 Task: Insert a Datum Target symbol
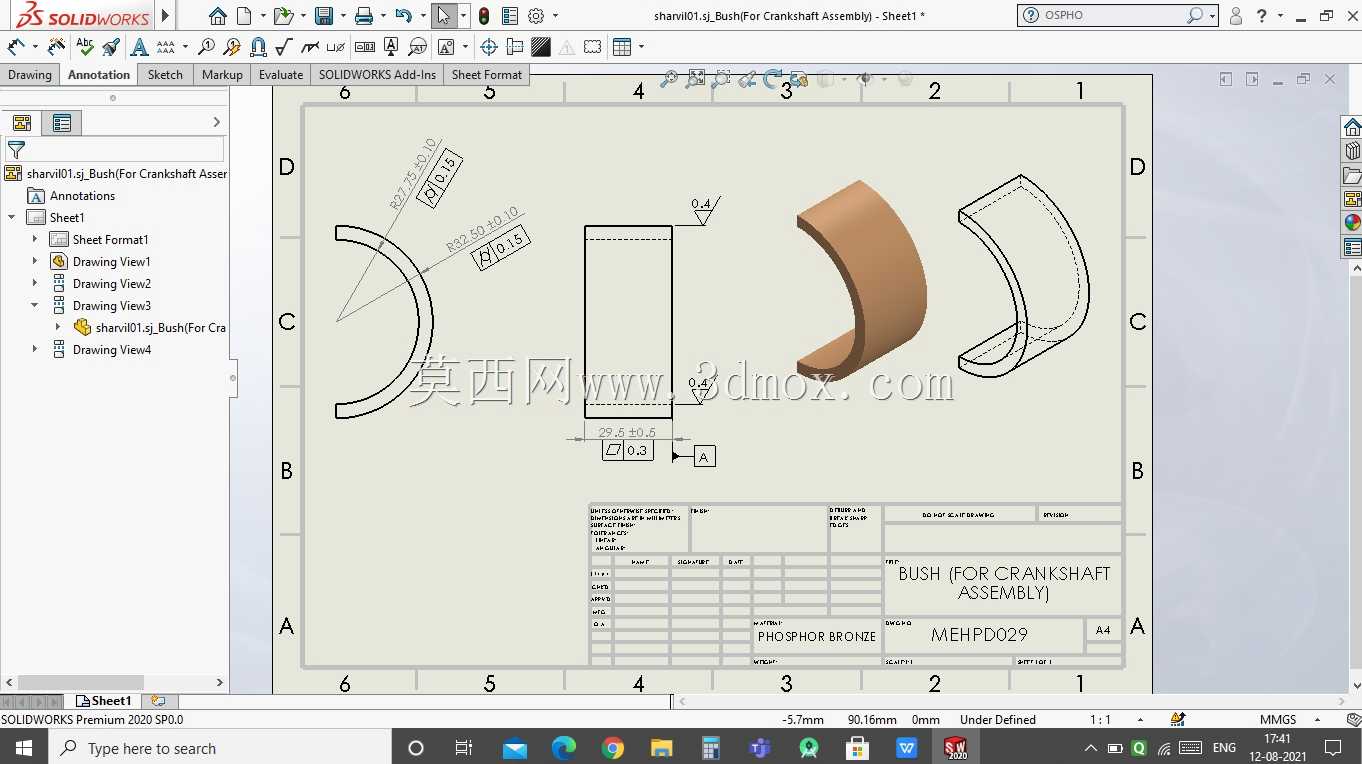coord(417,46)
